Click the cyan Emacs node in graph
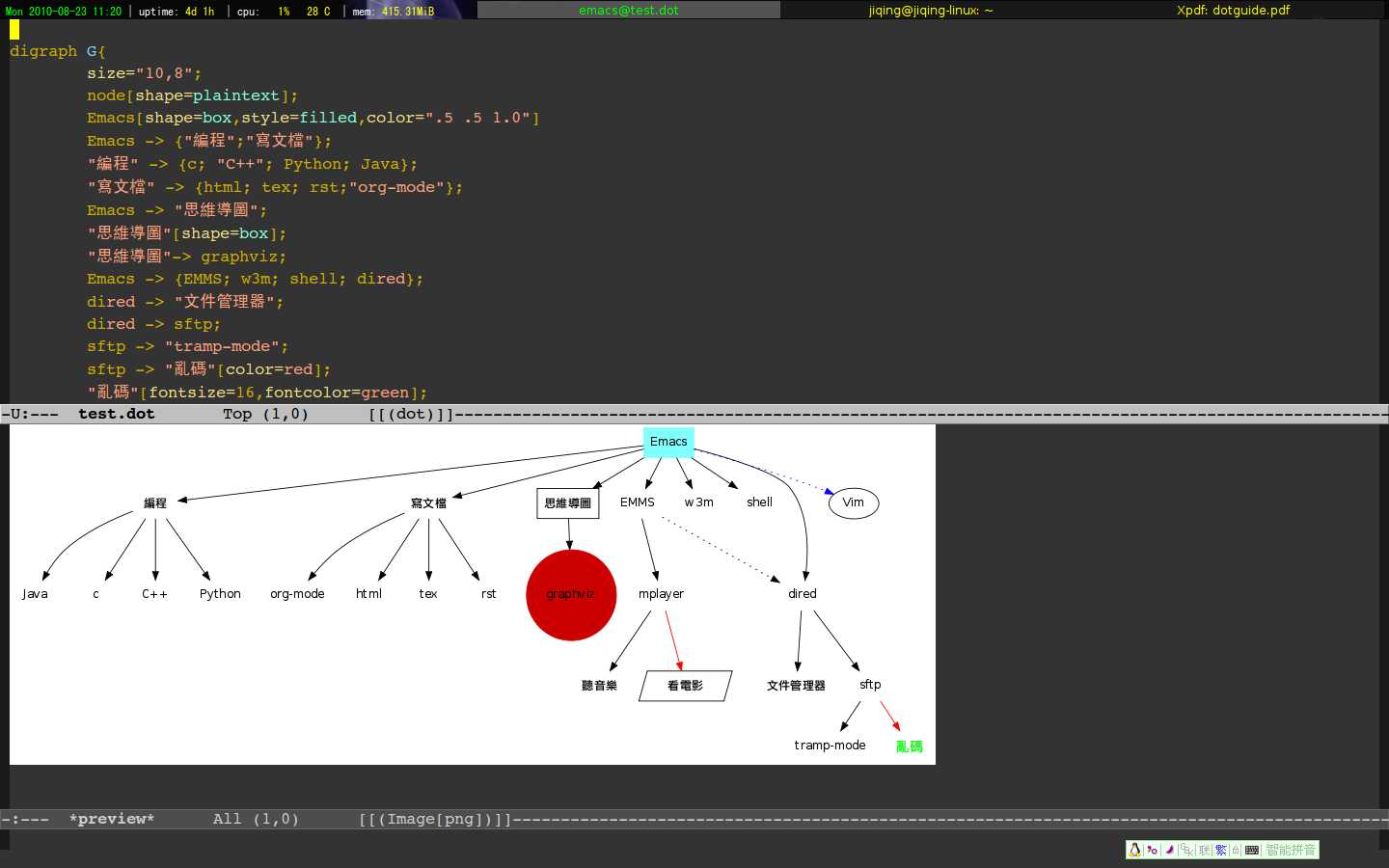The height and width of the screenshot is (868, 1389). 668,442
